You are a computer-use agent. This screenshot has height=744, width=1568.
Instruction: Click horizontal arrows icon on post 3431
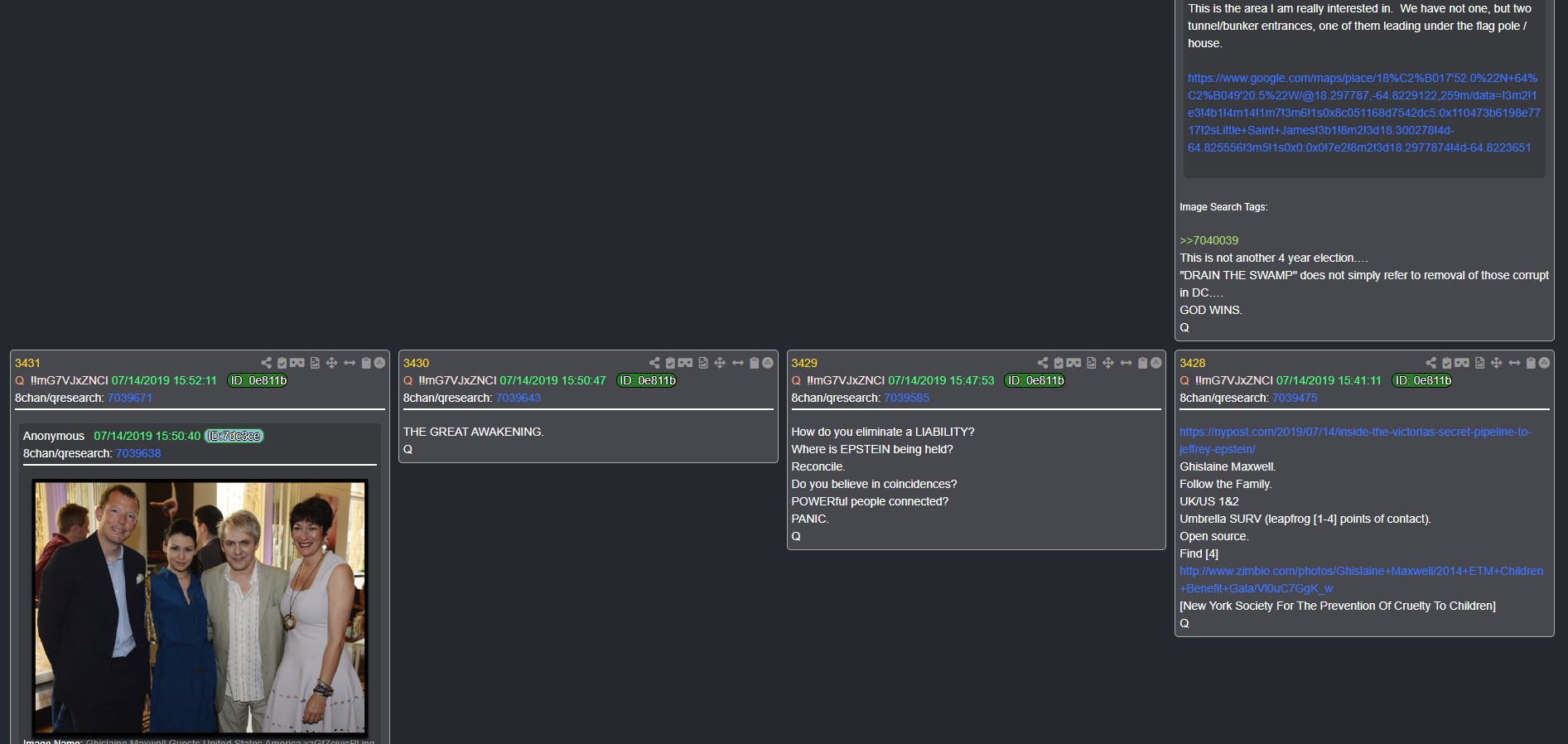(x=350, y=363)
